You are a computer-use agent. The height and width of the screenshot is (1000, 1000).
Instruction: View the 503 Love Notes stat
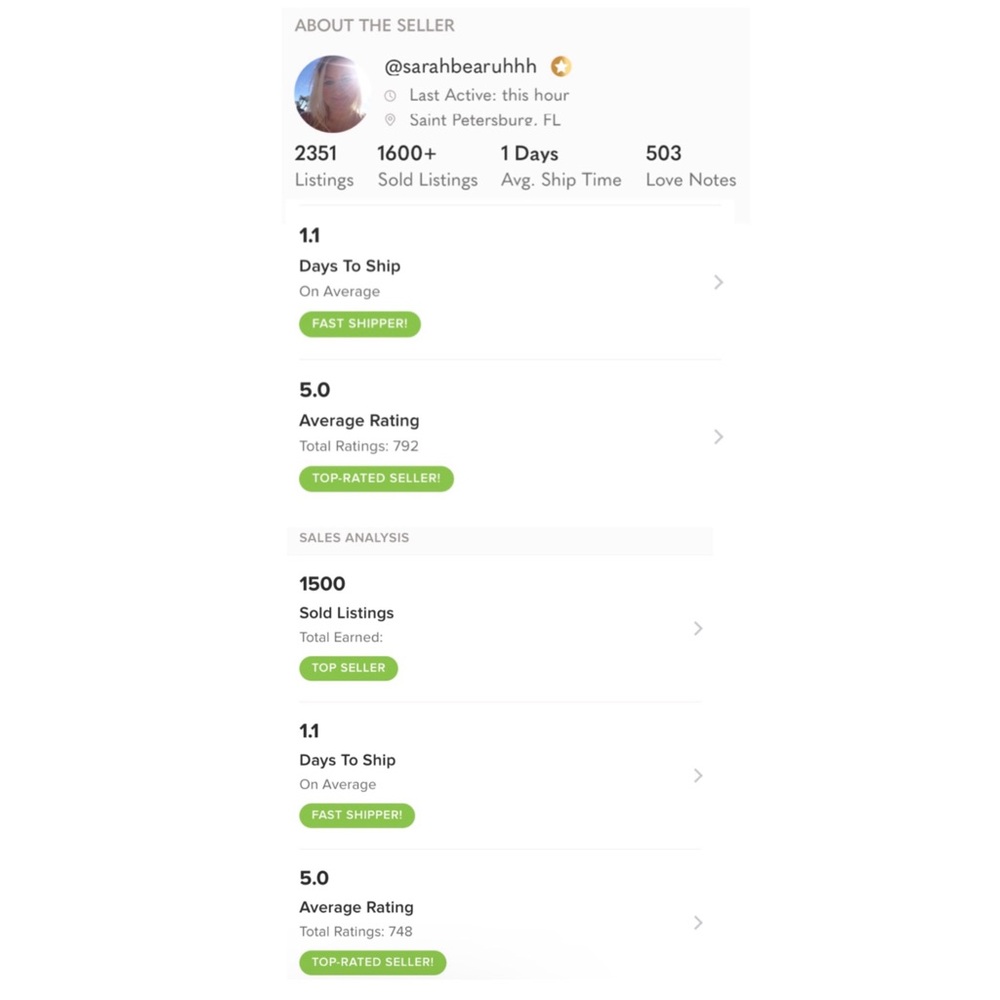(691, 166)
